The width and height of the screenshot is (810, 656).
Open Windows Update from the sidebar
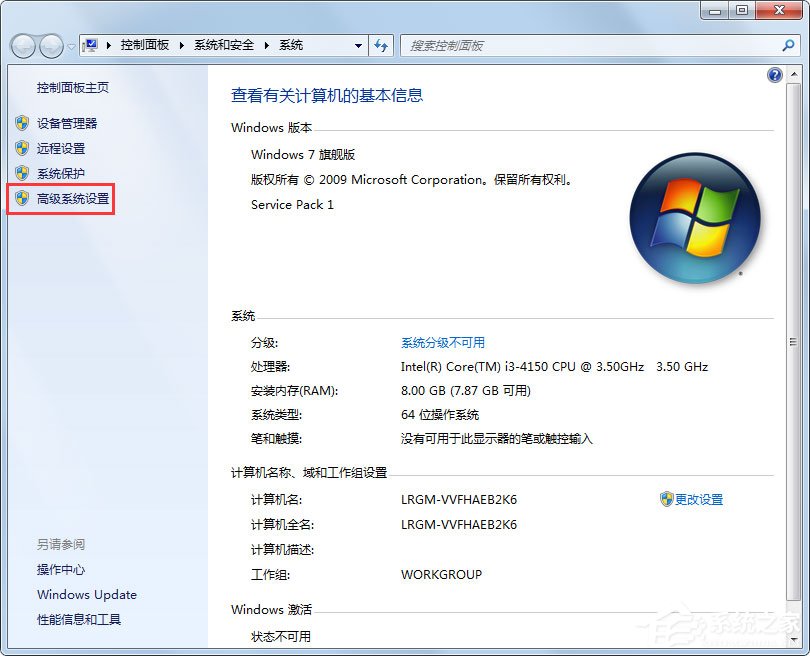[x=86, y=595]
